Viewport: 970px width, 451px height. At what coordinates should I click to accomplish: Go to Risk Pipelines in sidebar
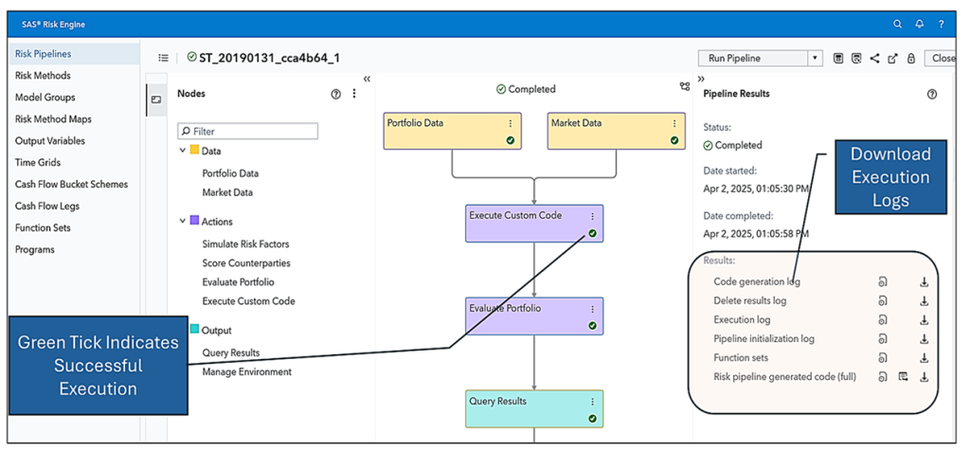[x=74, y=54]
